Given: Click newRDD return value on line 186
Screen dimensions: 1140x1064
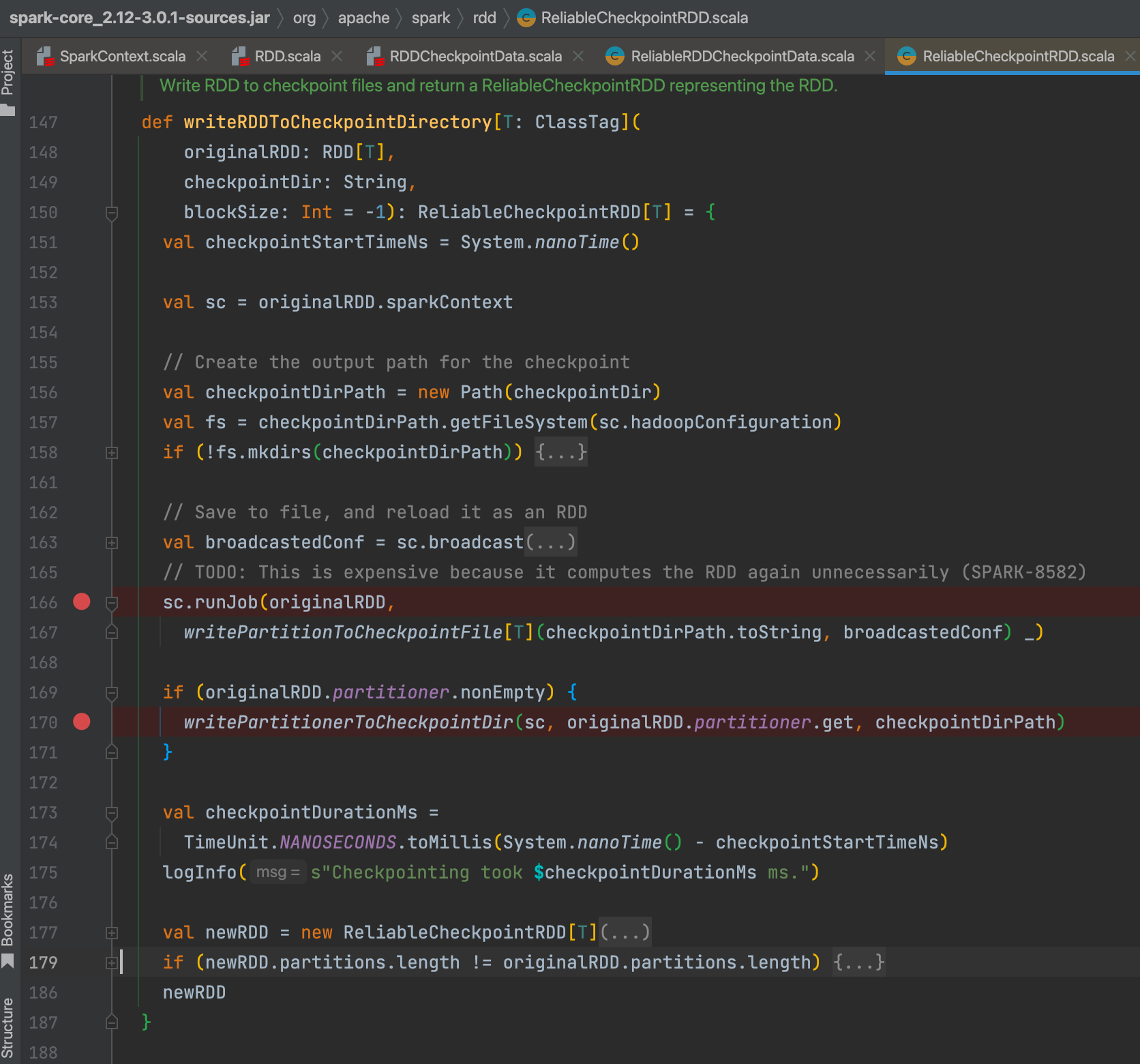Looking at the screenshot, I should 194,992.
